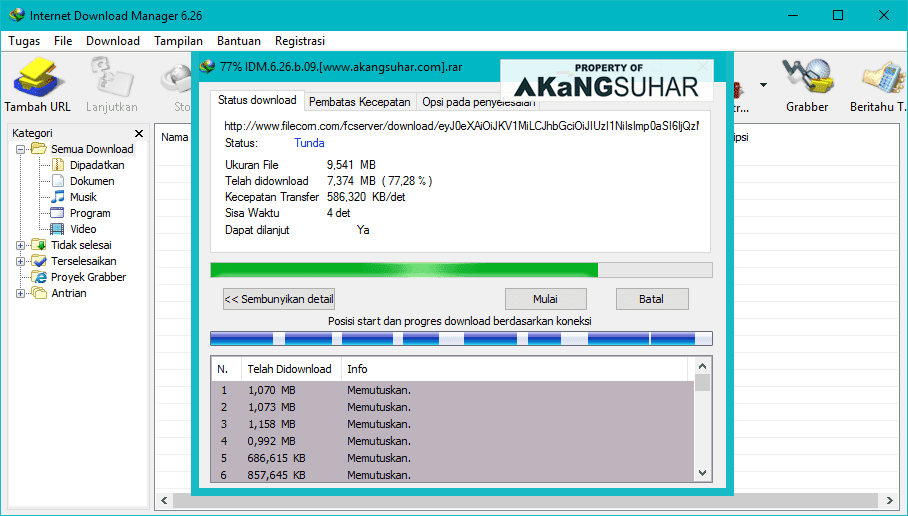Viewport: 908px width, 516px height.
Task: Open the Grabber tool icon
Action: (x=807, y=76)
